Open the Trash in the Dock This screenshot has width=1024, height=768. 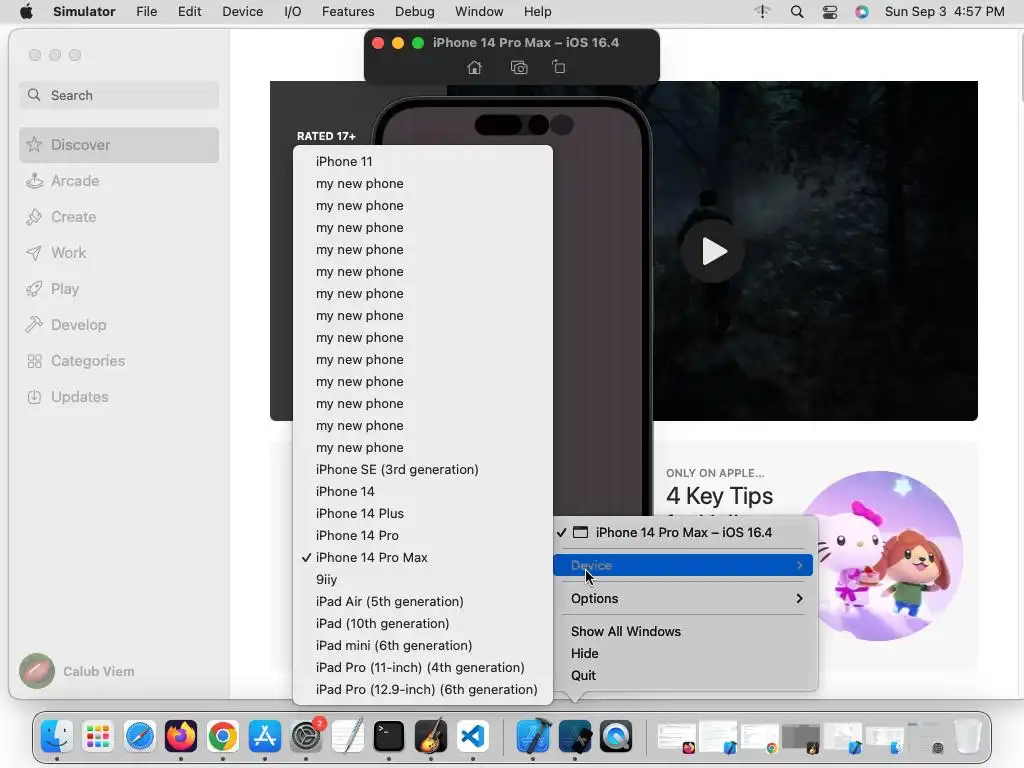click(967, 737)
